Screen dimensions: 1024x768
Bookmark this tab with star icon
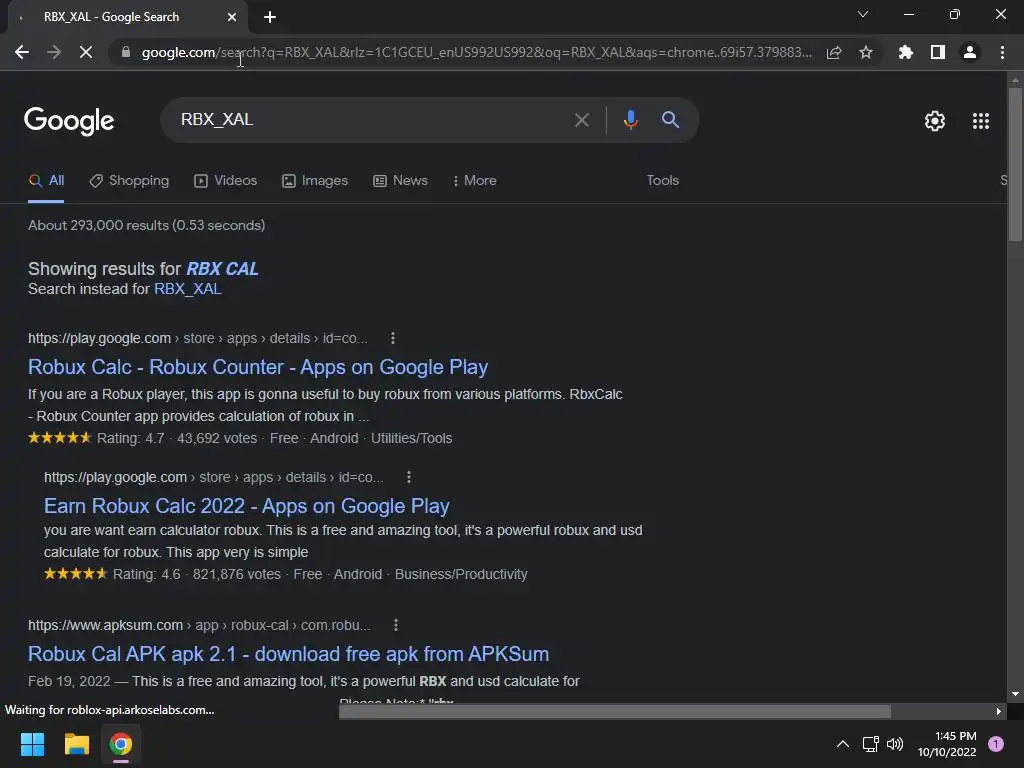coord(866,52)
